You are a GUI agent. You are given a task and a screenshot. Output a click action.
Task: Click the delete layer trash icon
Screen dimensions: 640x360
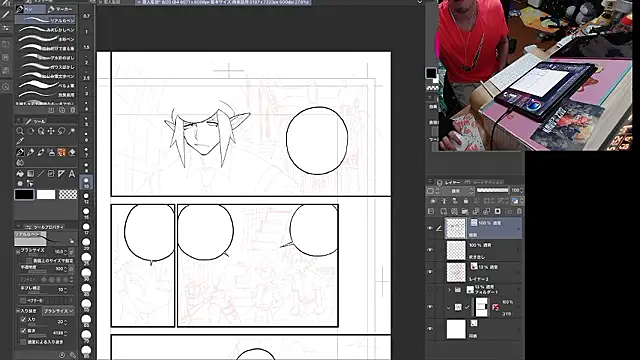[519, 211]
